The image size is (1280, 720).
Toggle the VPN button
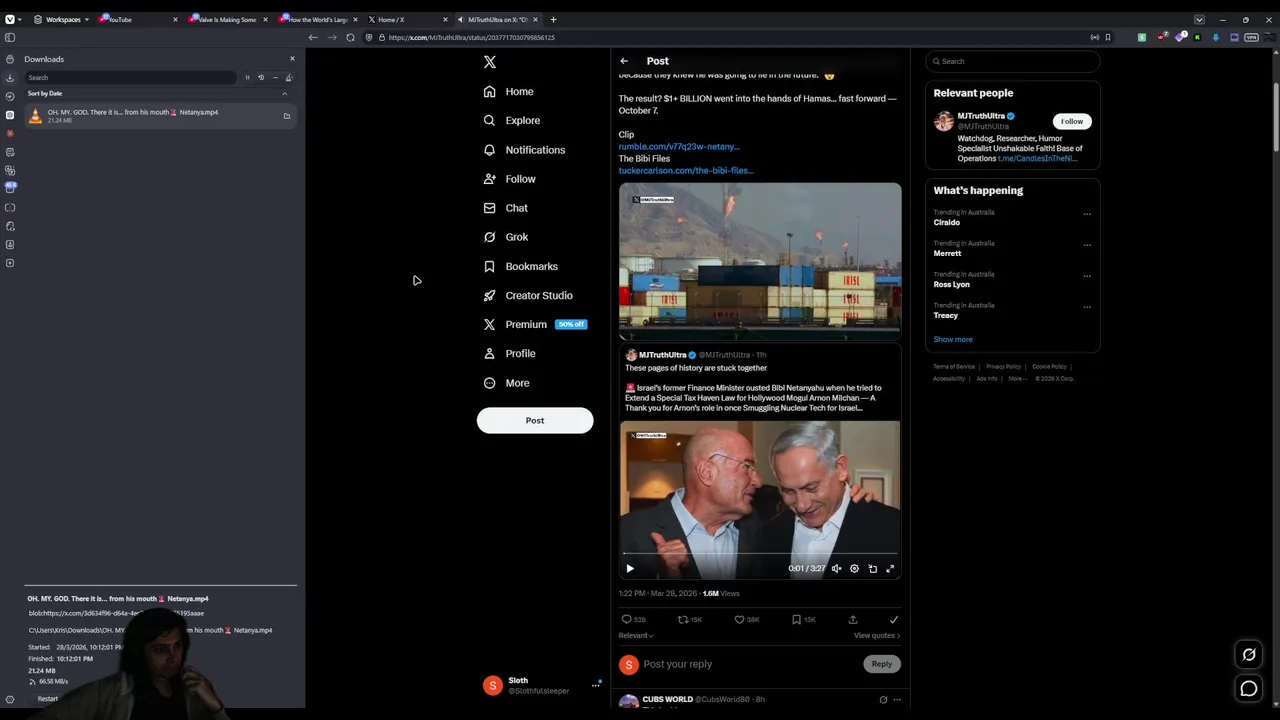coord(1252,37)
